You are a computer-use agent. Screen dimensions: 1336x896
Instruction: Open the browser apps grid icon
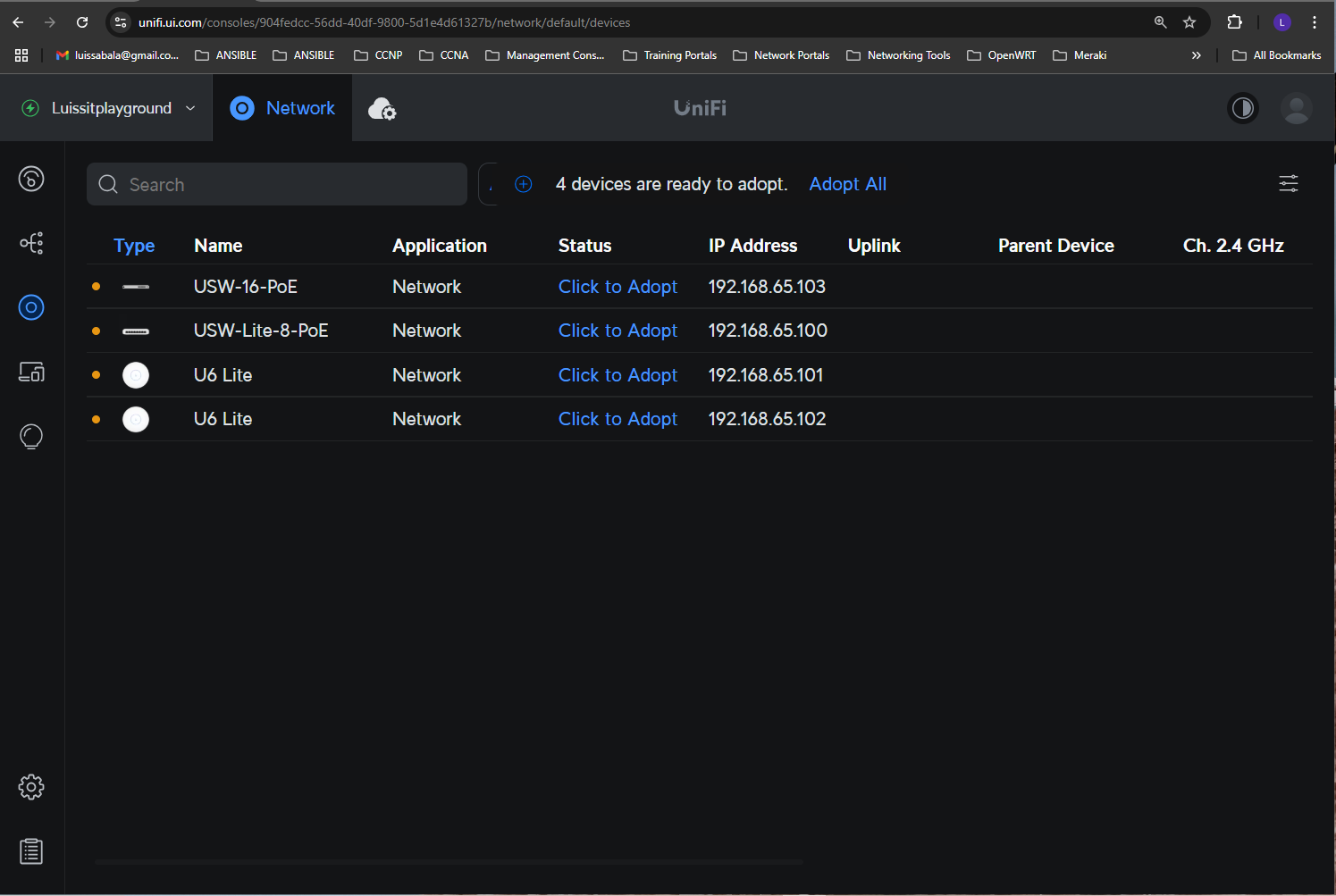(21, 55)
